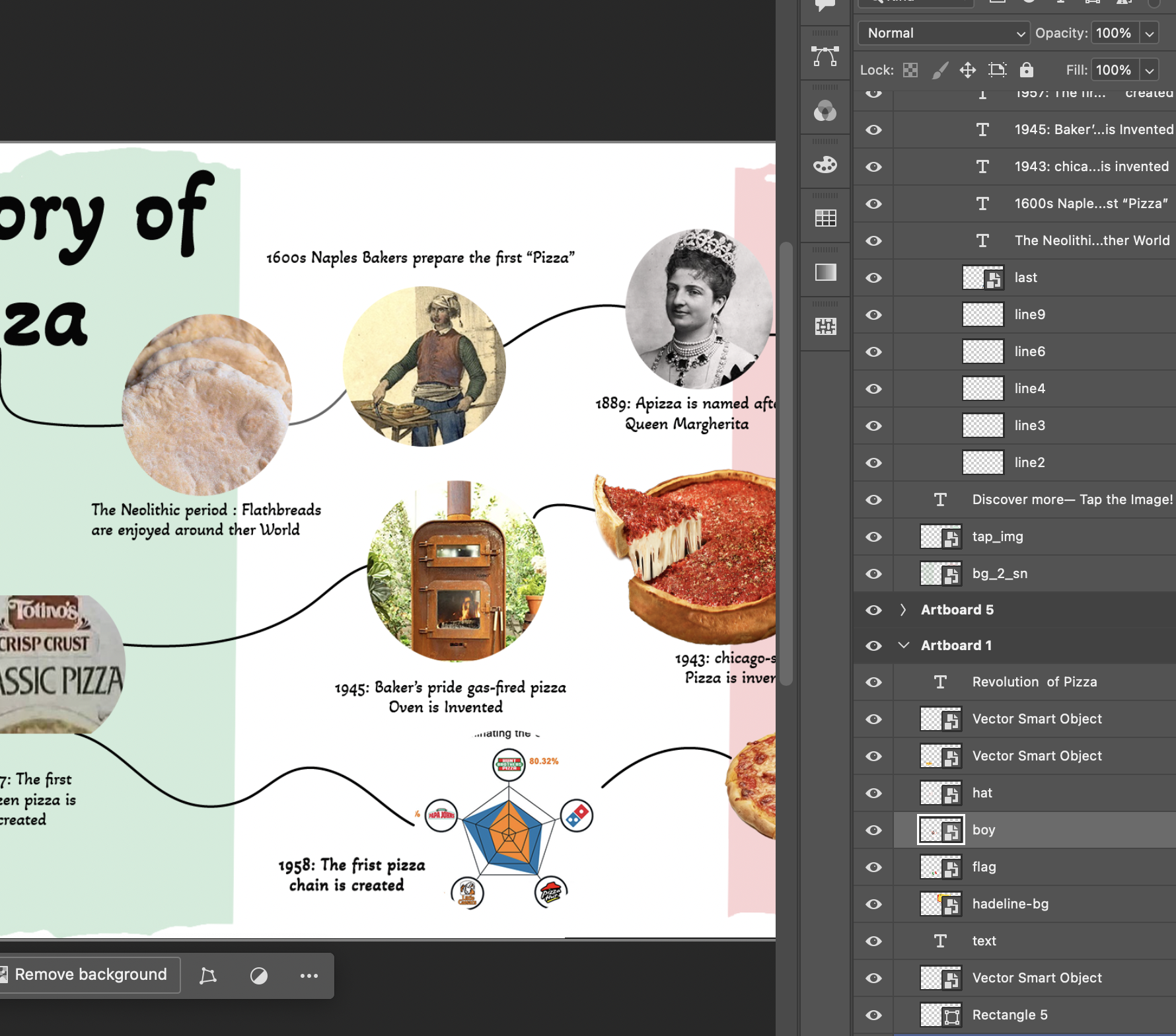Click the Remove background button
The image size is (1176, 1036).
coord(89,975)
